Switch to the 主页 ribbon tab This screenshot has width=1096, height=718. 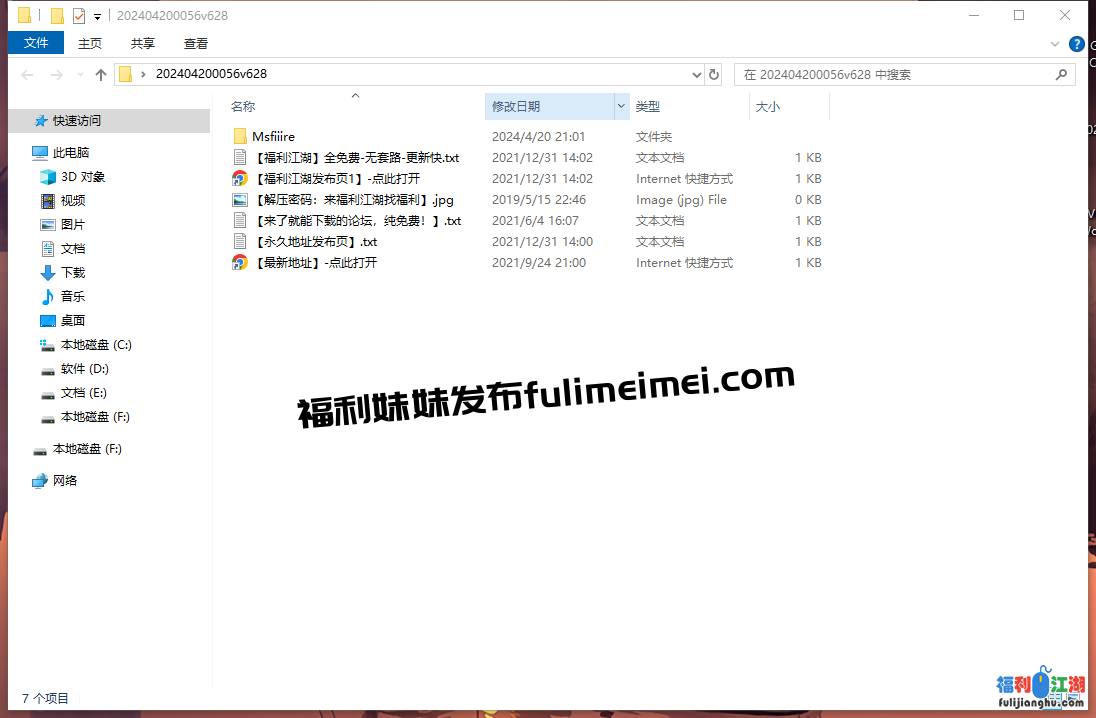pyautogui.click(x=89, y=43)
